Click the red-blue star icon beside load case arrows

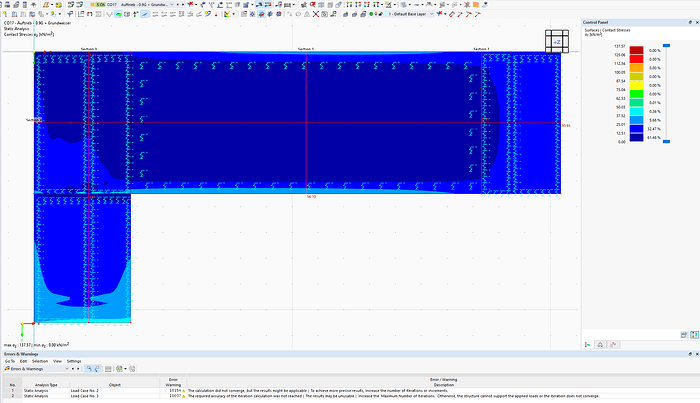click(x=190, y=4)
